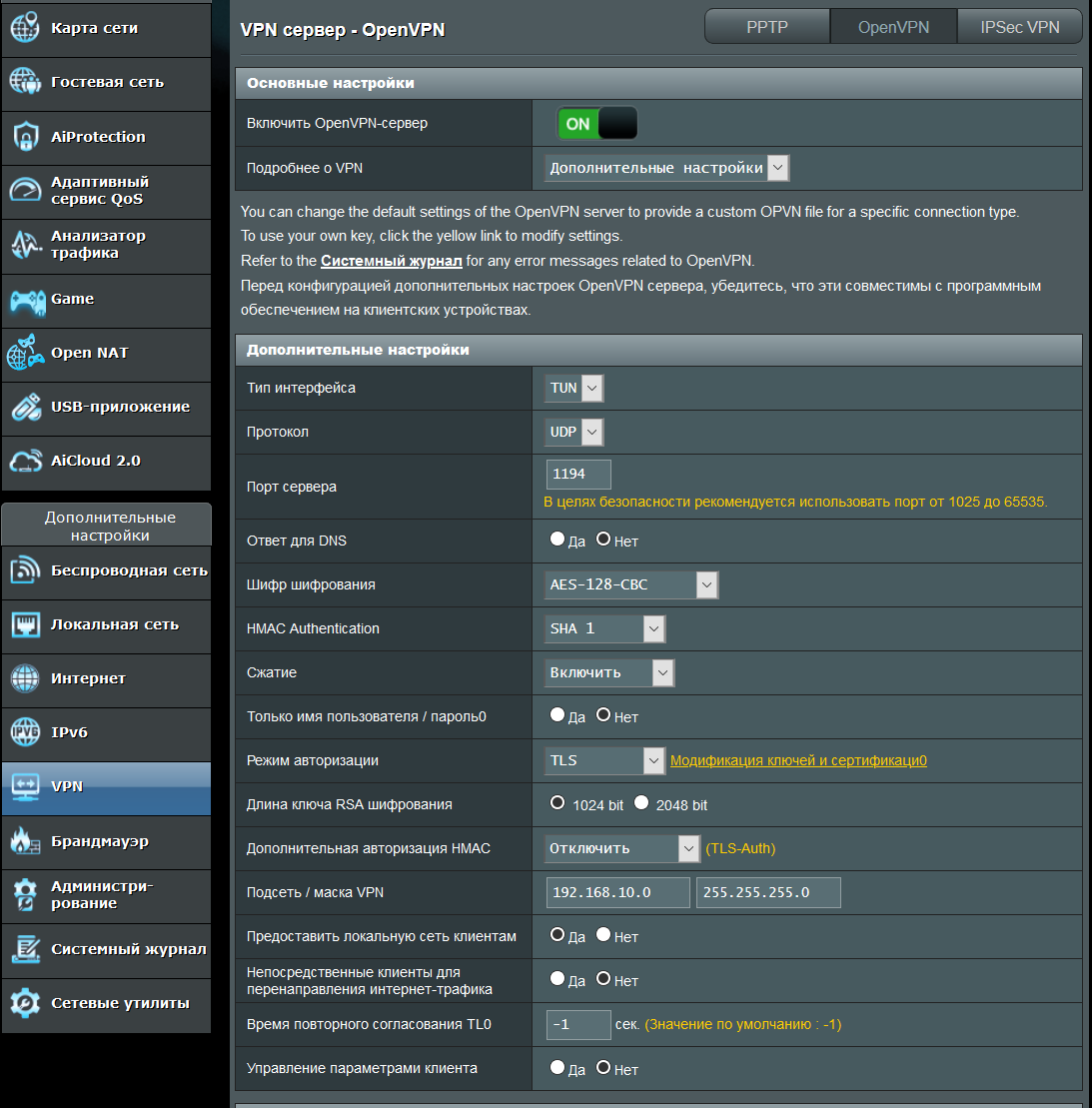Select Да for Управление параметрами клиента
The width and height of the screenshot is (1092, 1108).
point(556,1067)
